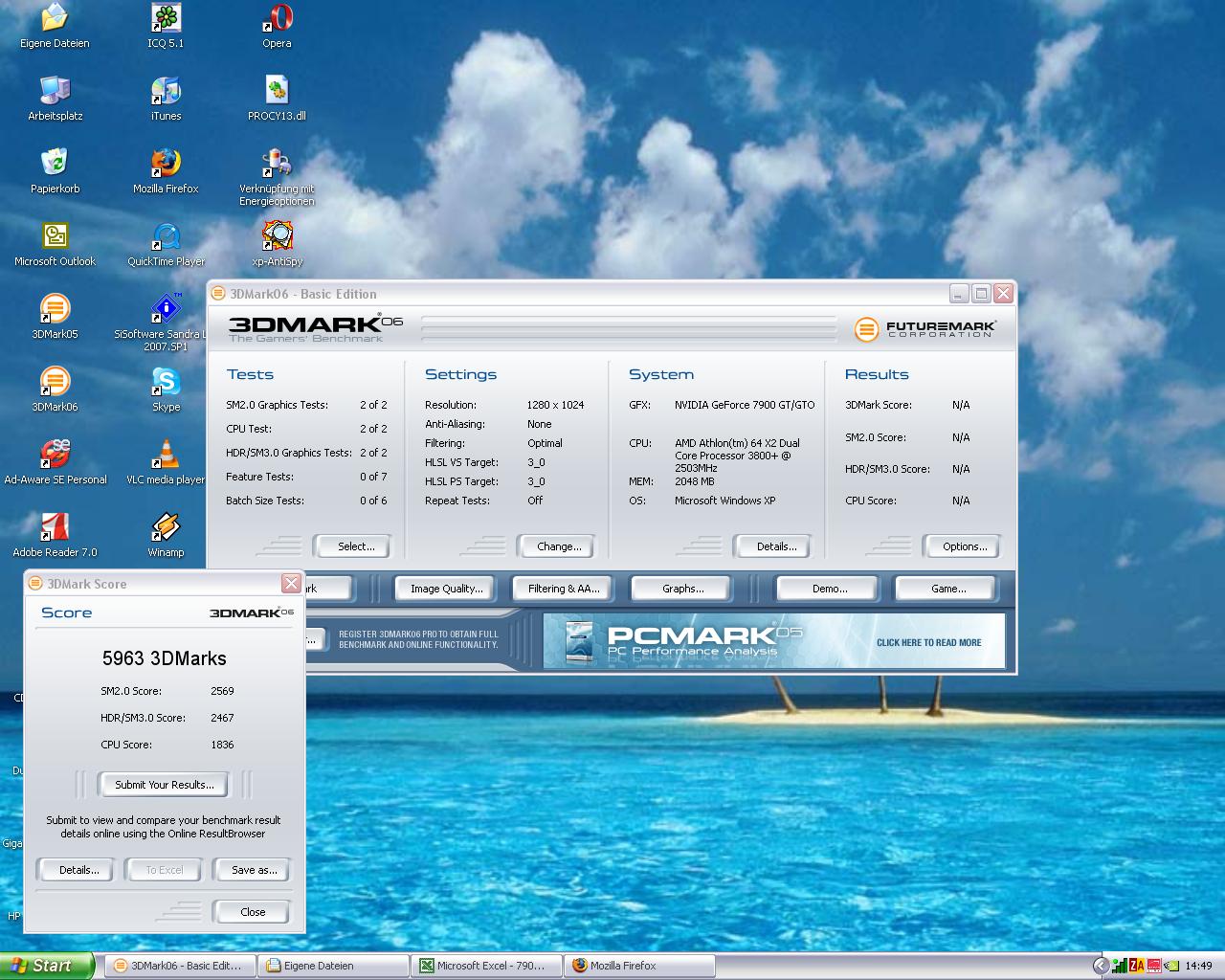This screenshot has height=980, width=1225.
Task: Click Submit Your Results... in Score window
Action: click(165, 785)
